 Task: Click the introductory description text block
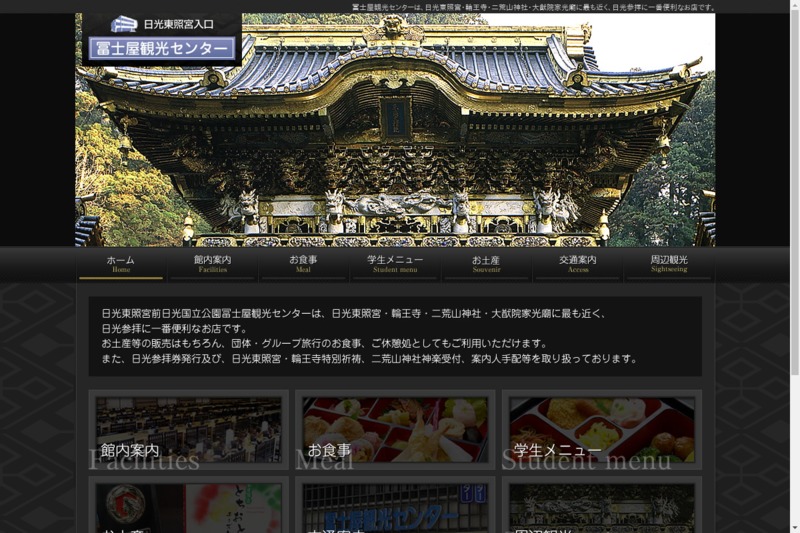[x=395, y=336]
